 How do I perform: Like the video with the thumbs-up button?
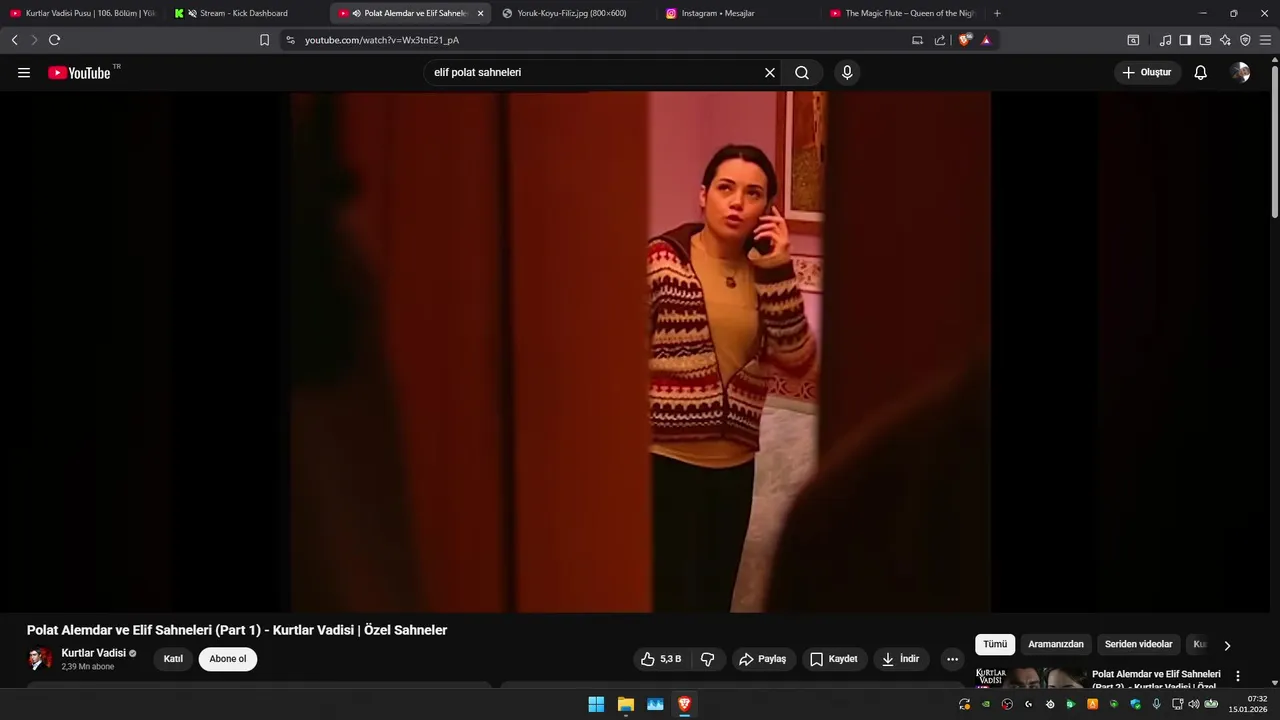[x=661, y=659]
